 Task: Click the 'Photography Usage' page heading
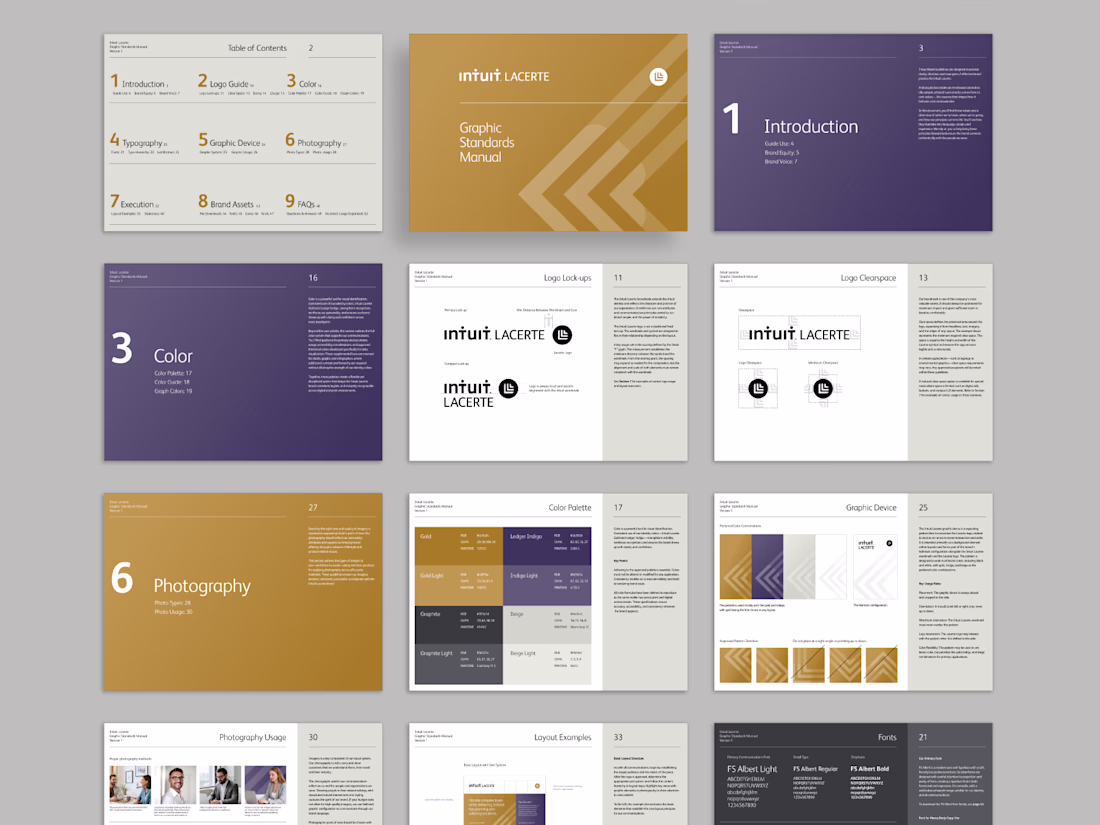[253, 737]
